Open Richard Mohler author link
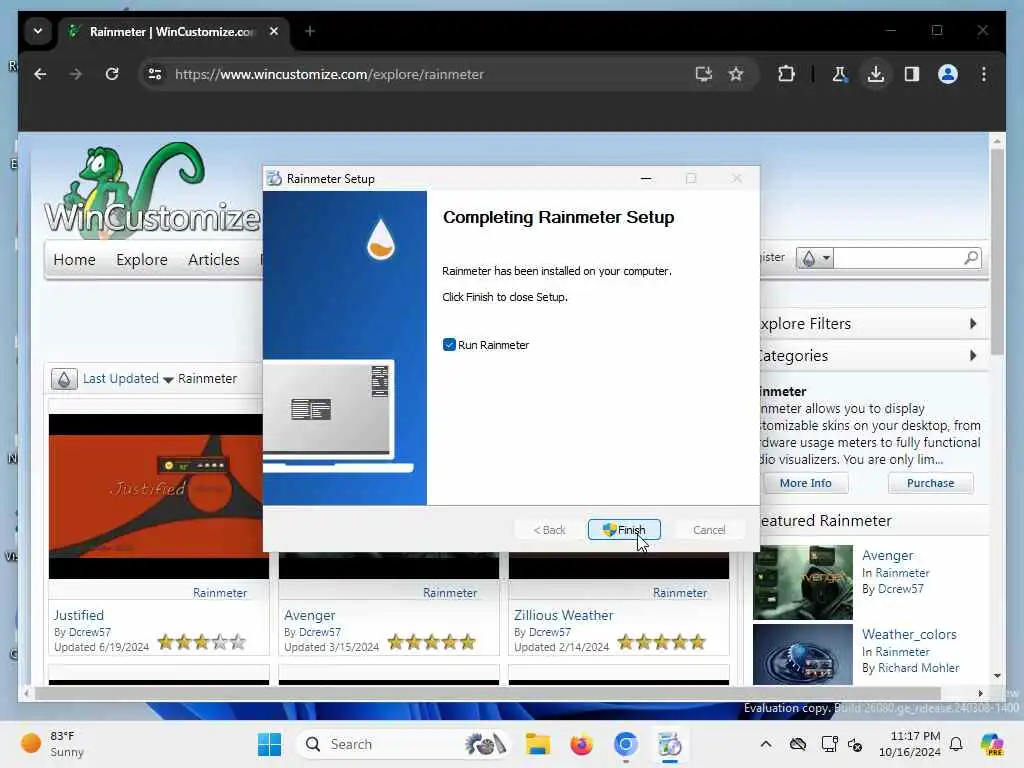The height and width of the screenshot is (768, 1024). click(x=918, y=668)
